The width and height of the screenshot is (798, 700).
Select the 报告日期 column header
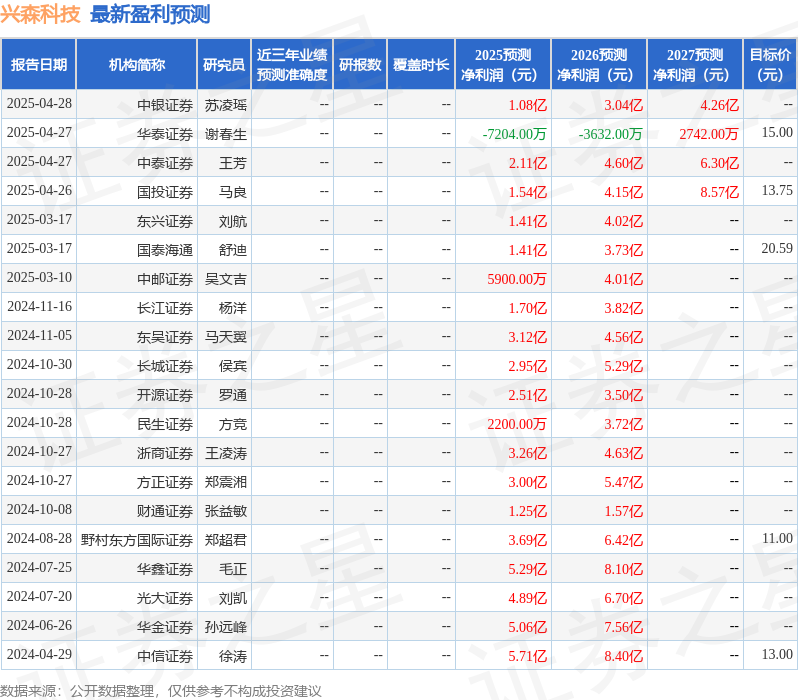click(x=39, y=65)
